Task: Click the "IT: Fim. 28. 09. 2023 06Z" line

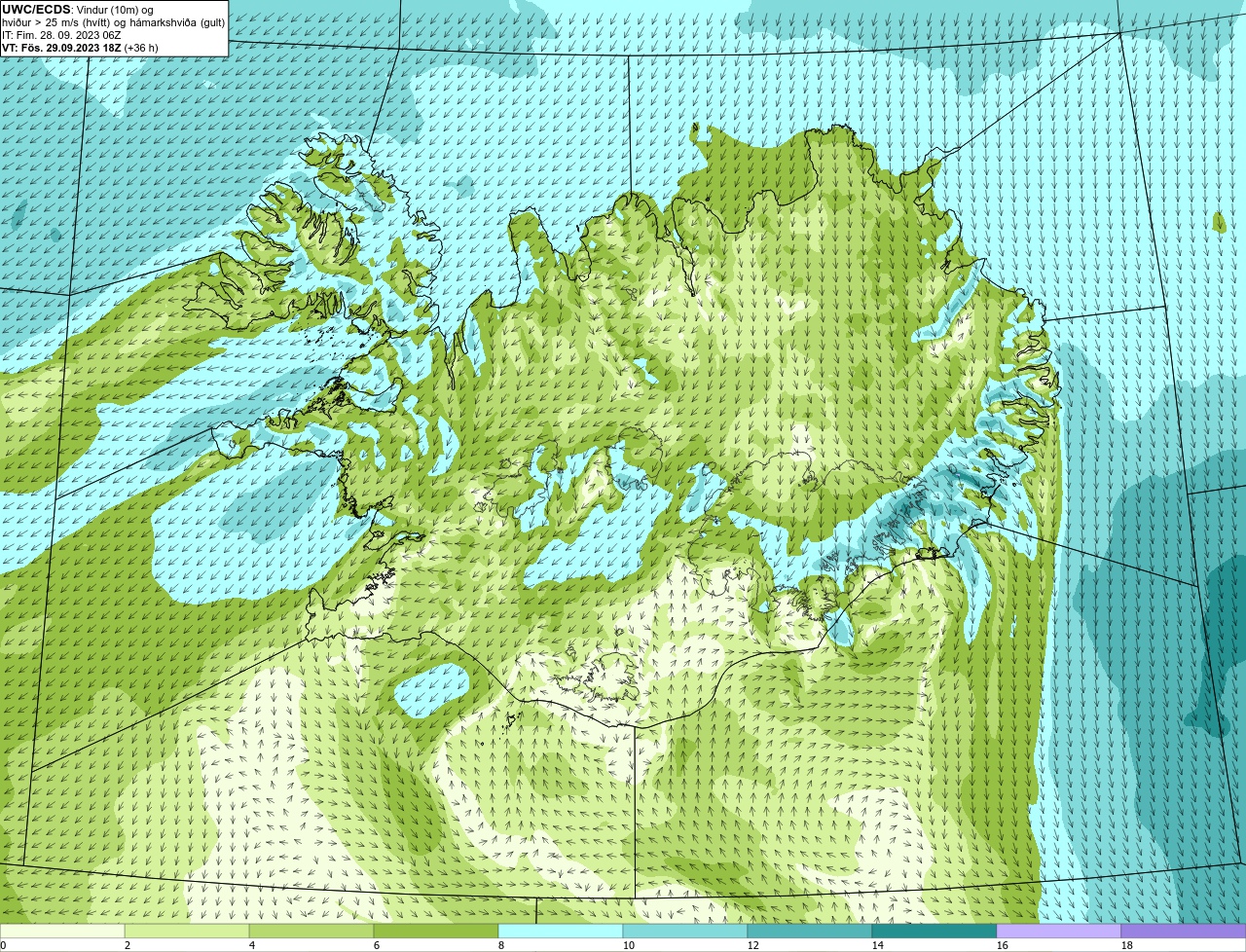Action: coord(62,35)
